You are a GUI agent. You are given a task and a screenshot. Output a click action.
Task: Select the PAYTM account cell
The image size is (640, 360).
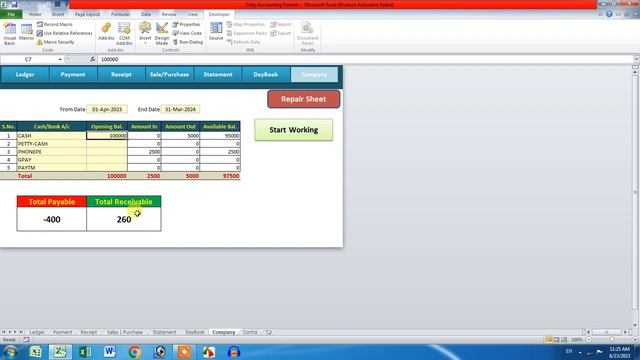(x=51, y=168)
